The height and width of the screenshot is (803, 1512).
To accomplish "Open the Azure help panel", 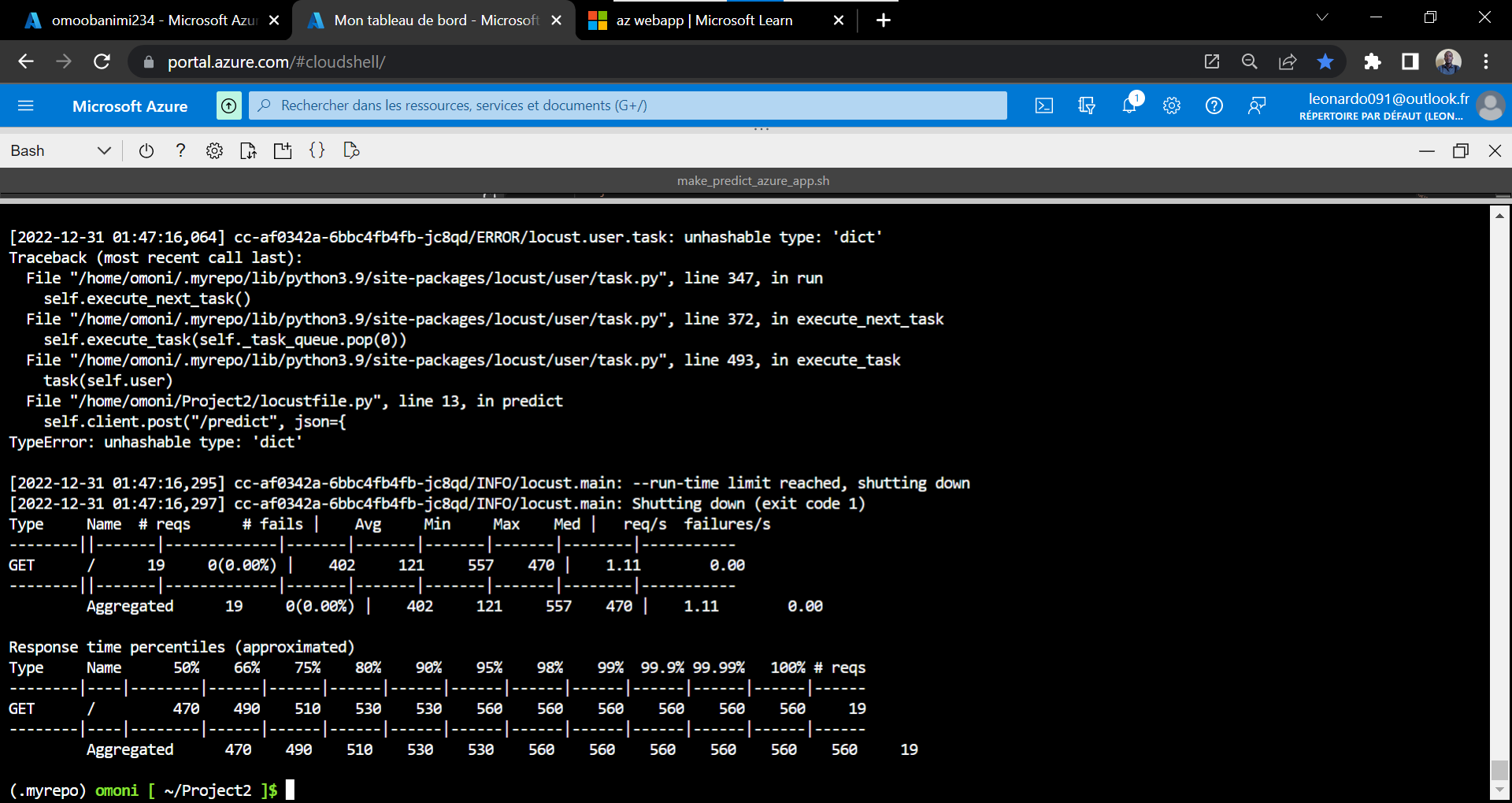I will coord(1214,105).
